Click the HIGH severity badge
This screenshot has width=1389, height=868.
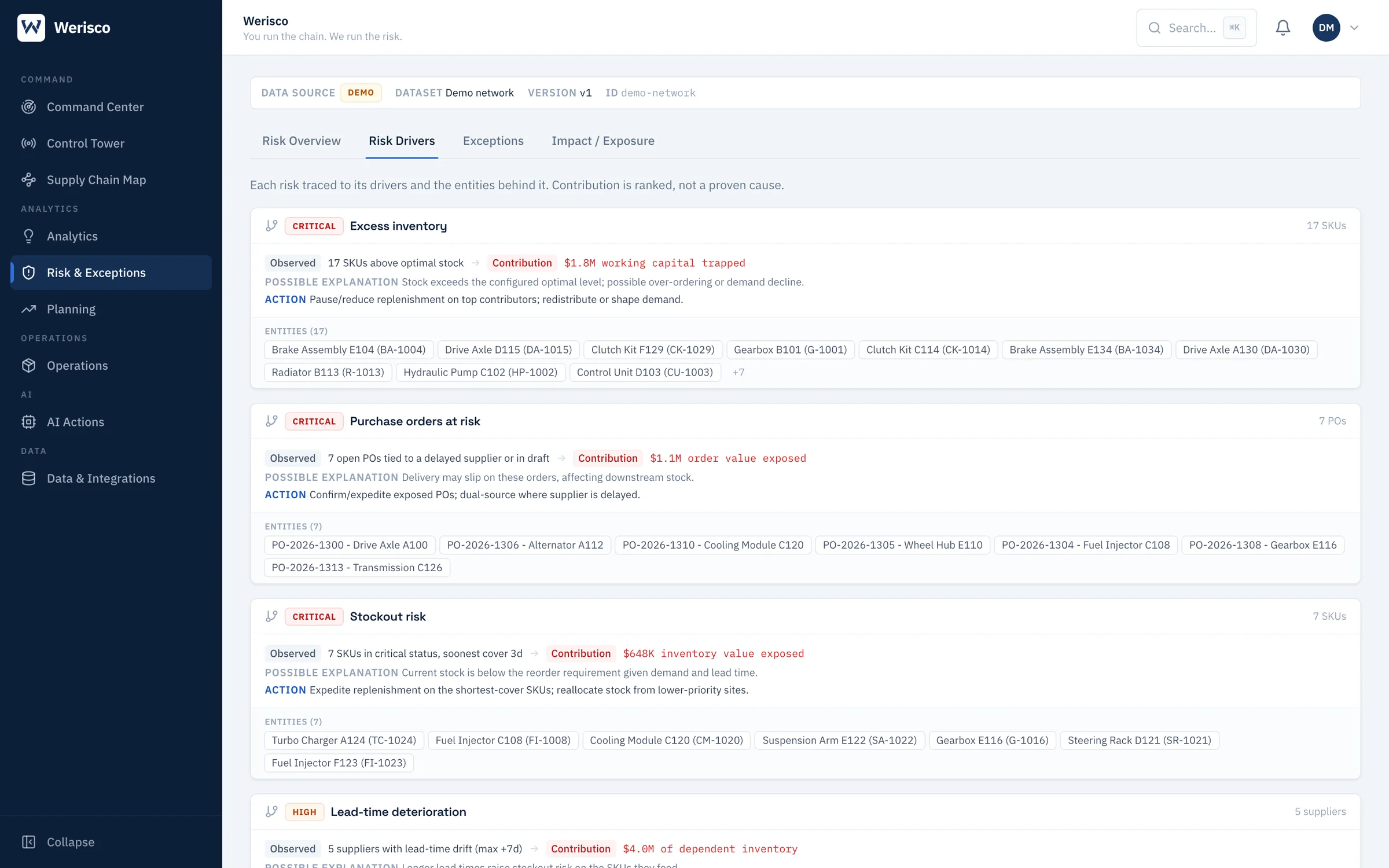[x=304, y=812]
